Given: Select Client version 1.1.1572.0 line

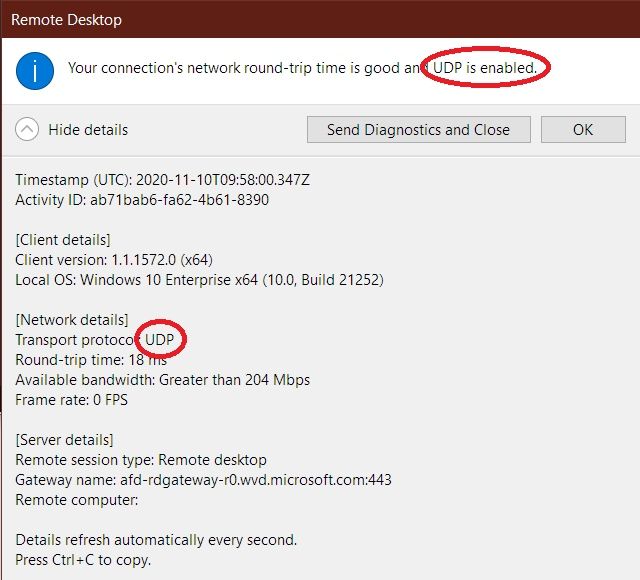Looking at the screenshot, I should click(x=114, y=260).
